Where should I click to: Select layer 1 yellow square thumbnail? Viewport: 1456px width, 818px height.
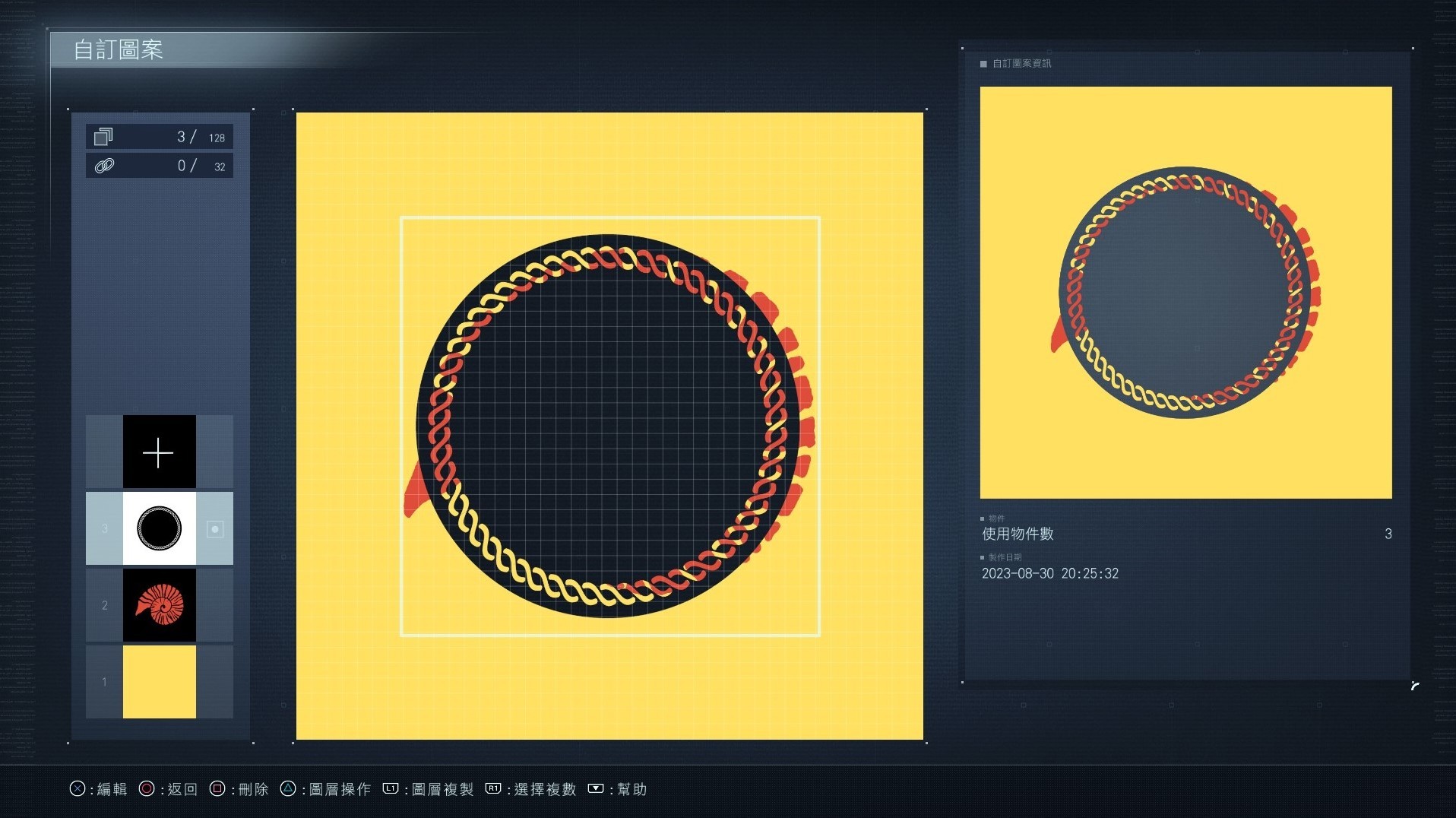159,682
